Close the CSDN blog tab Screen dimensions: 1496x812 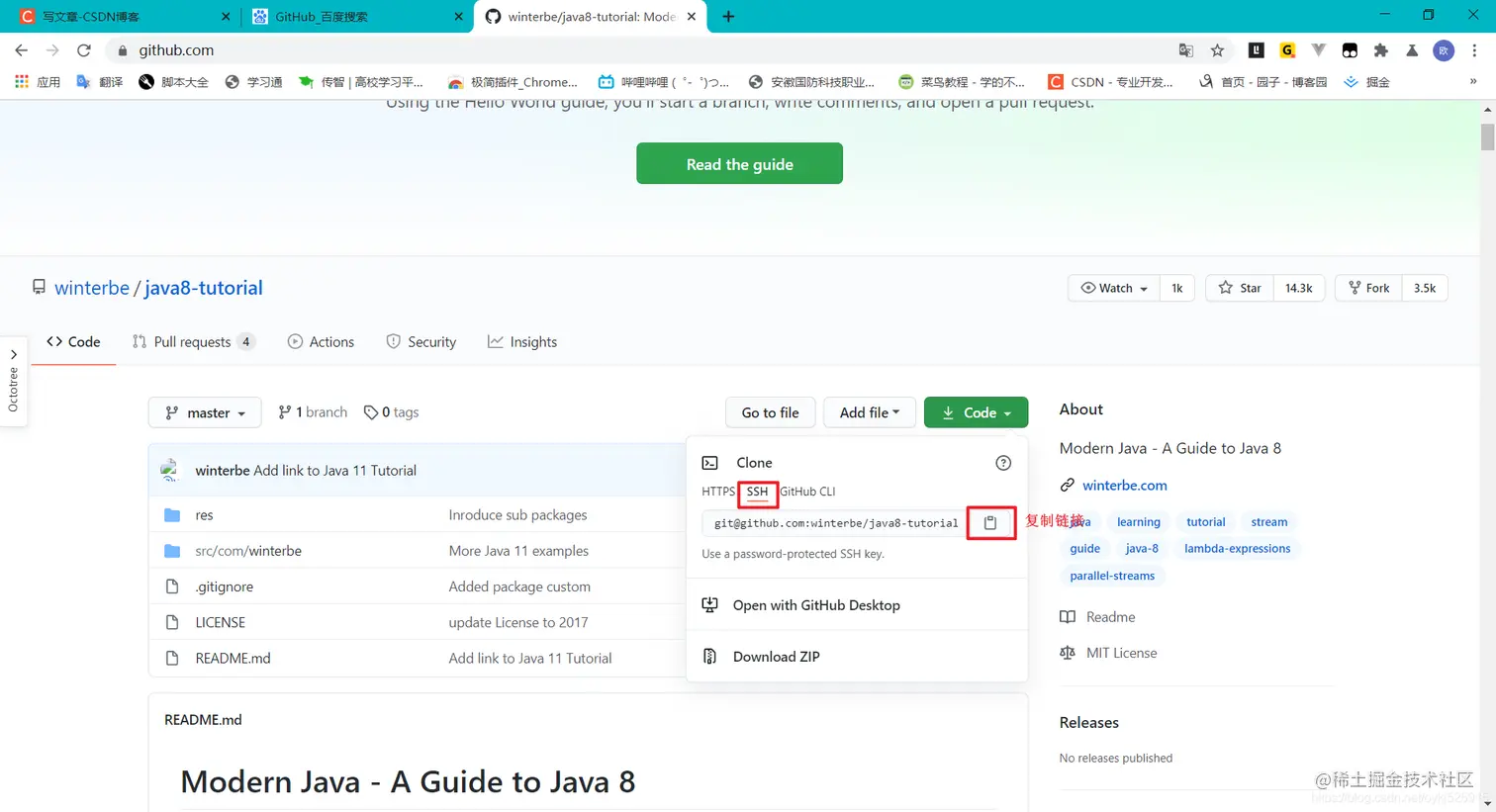226,17
